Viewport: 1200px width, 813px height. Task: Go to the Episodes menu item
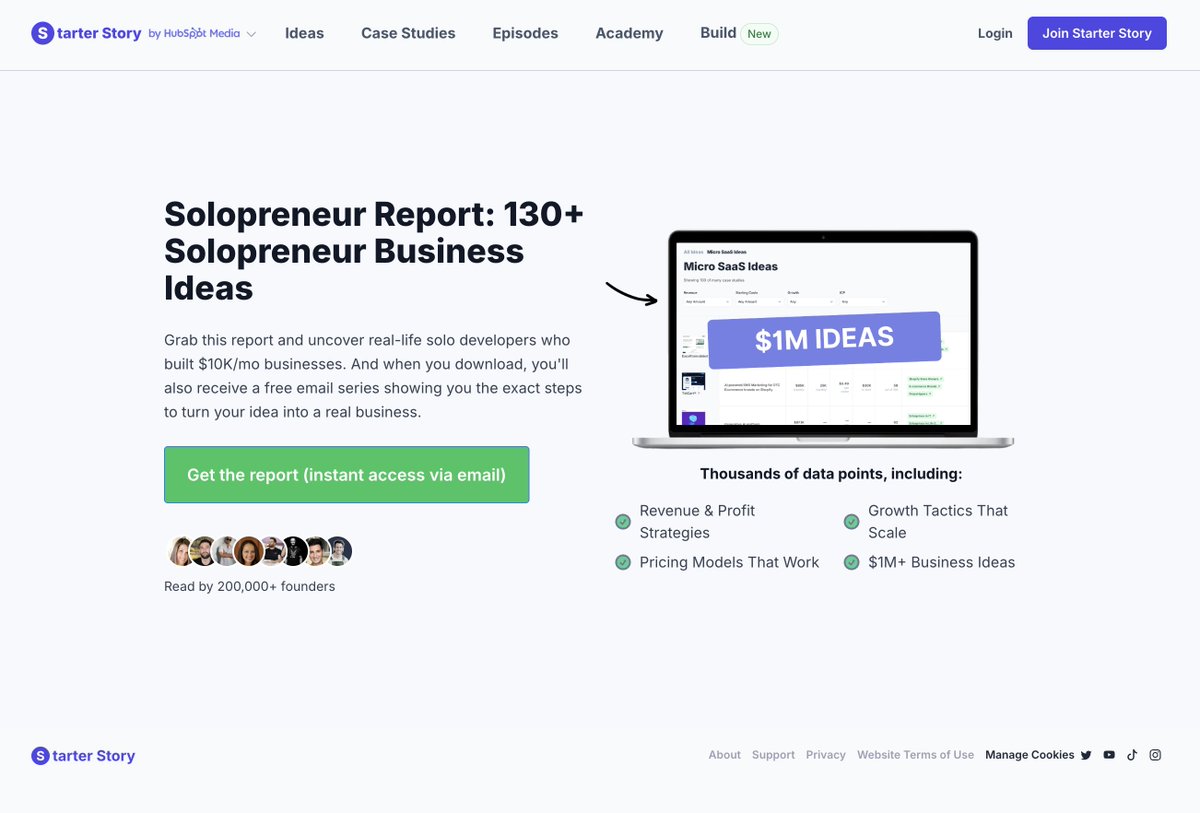point(525,33)
